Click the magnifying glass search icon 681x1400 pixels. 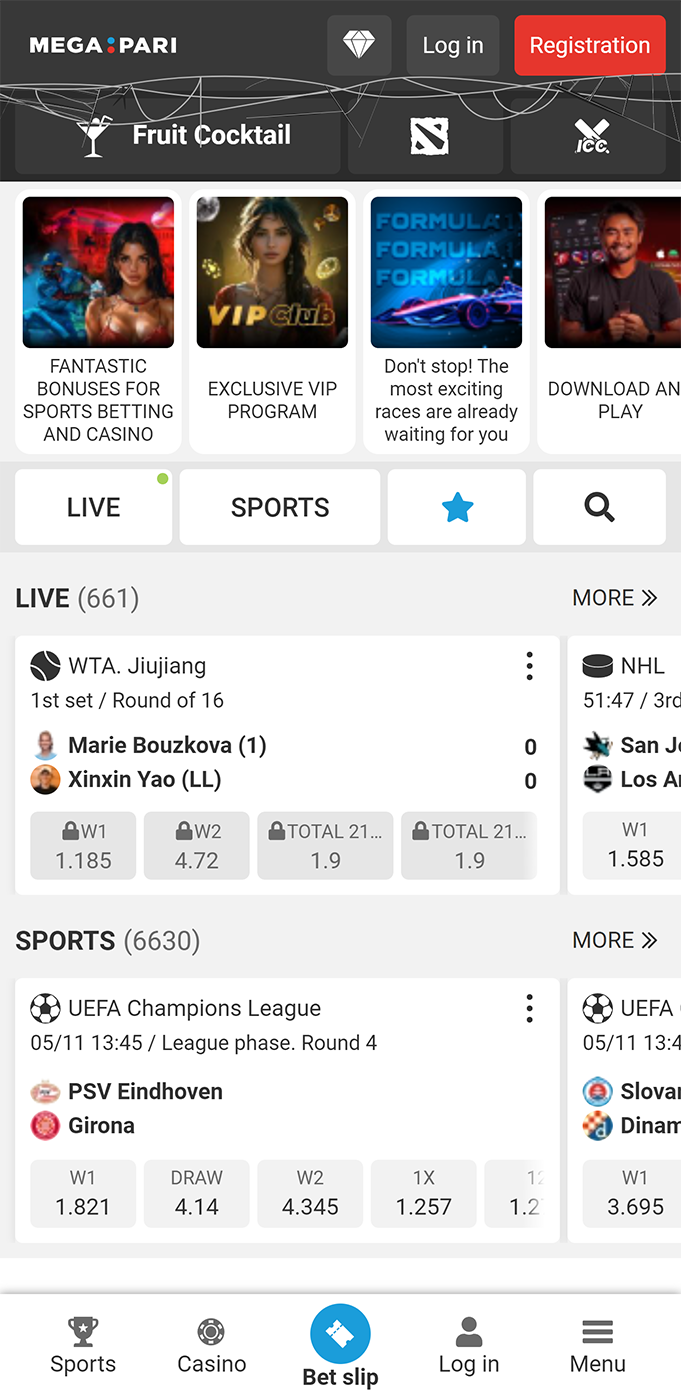pos(599,508)
